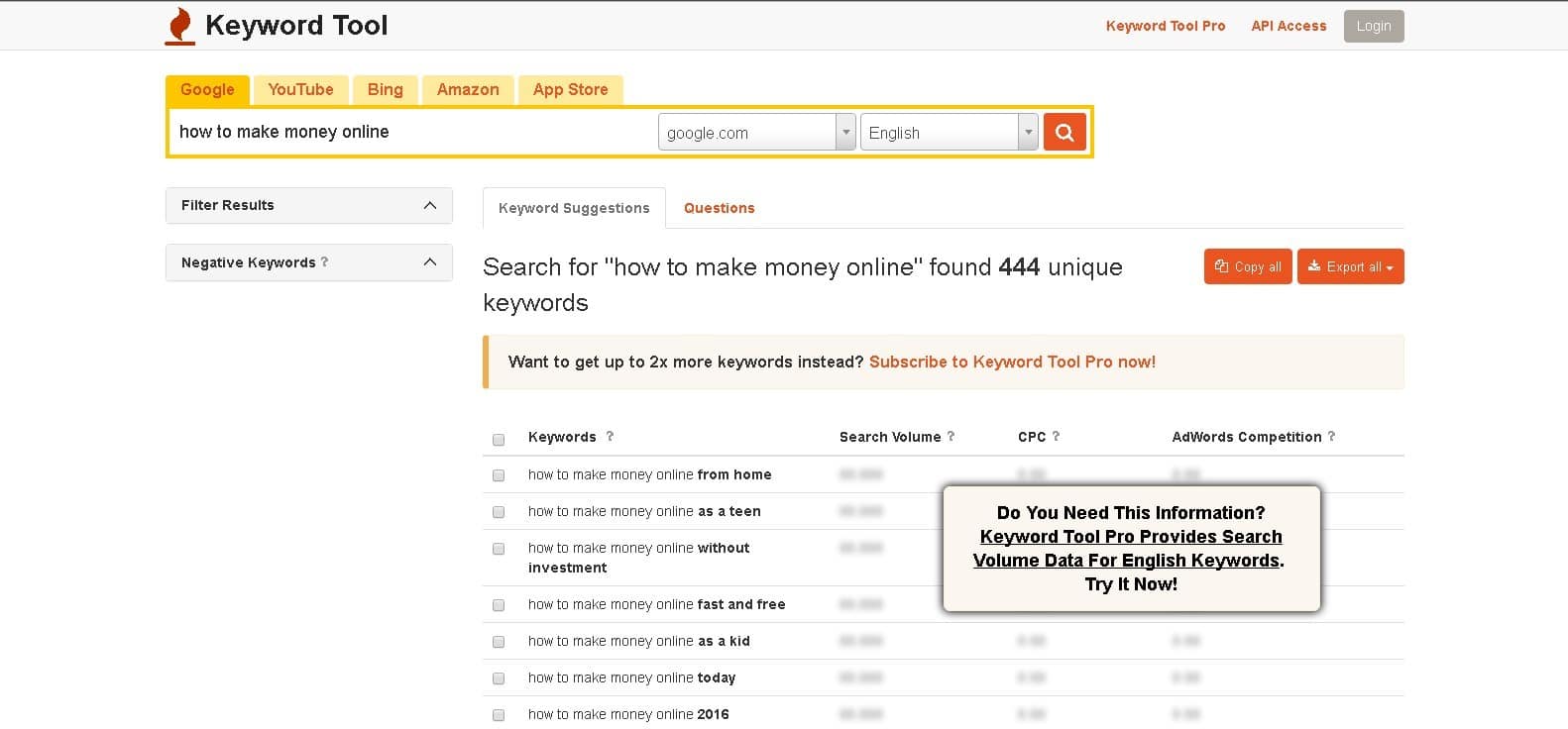Viewport: 1568px width, 729px height.
Task: Open the google.com domain dropdown
Action: (x=756, y=132)
